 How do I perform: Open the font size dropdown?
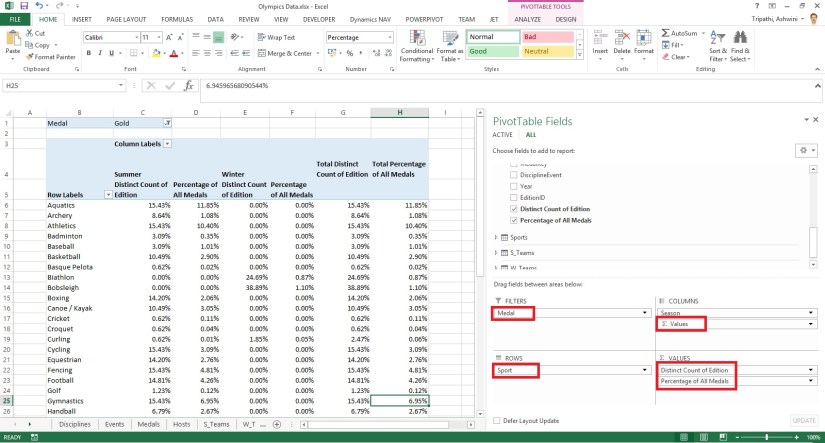(x=159, y=37)
